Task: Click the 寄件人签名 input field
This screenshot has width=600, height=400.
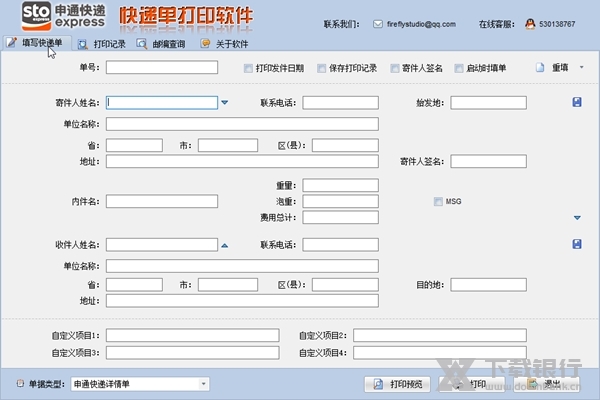Action: coord(489,162)
